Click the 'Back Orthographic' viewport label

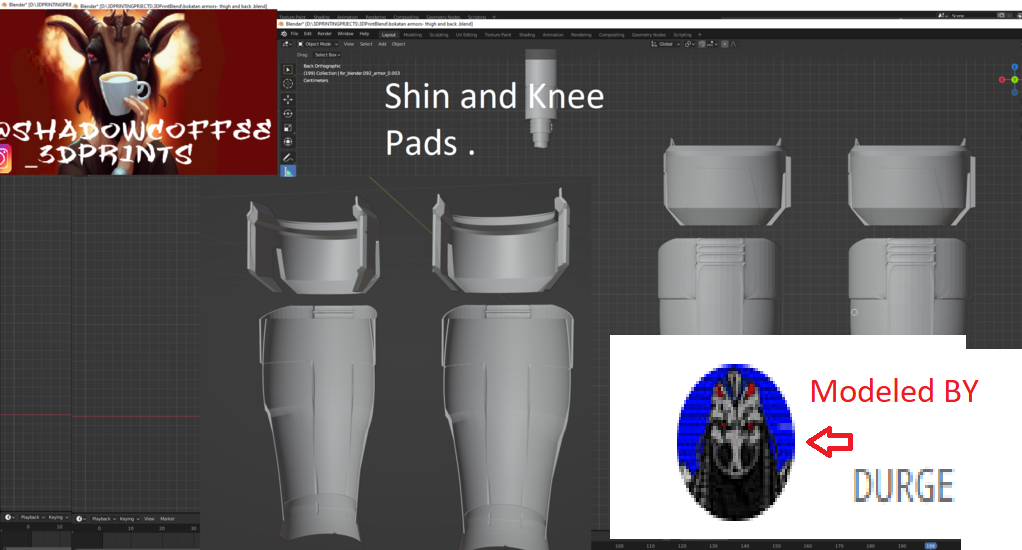322,66
